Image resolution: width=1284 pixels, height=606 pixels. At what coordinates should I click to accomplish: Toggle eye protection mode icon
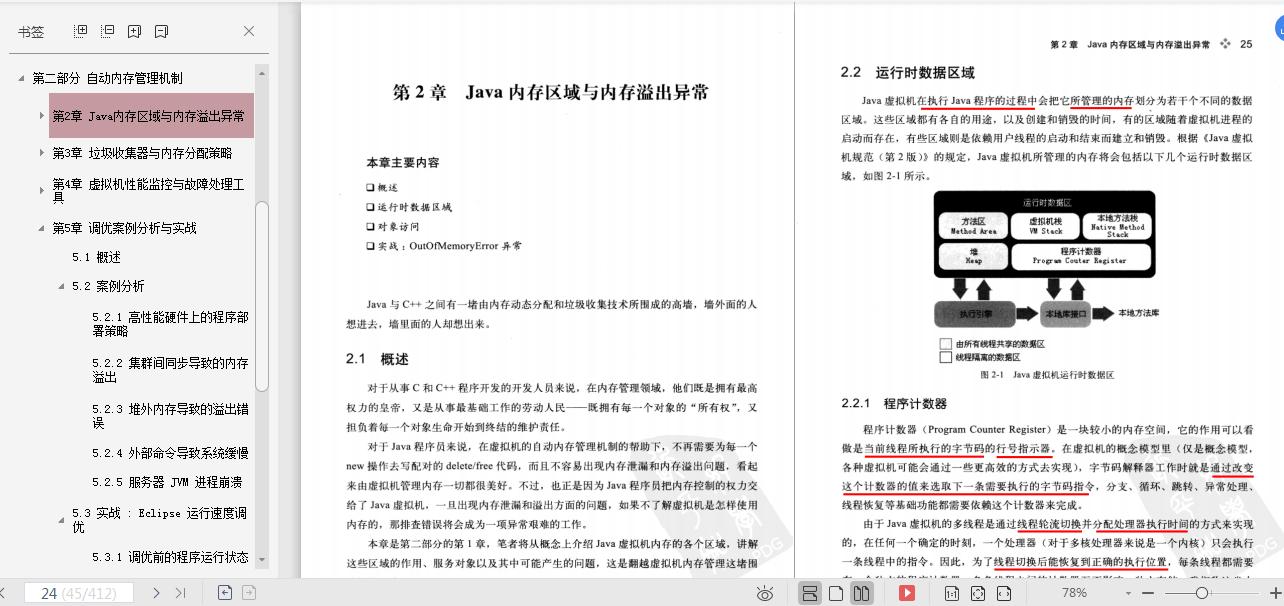click(x=765, y=594)
